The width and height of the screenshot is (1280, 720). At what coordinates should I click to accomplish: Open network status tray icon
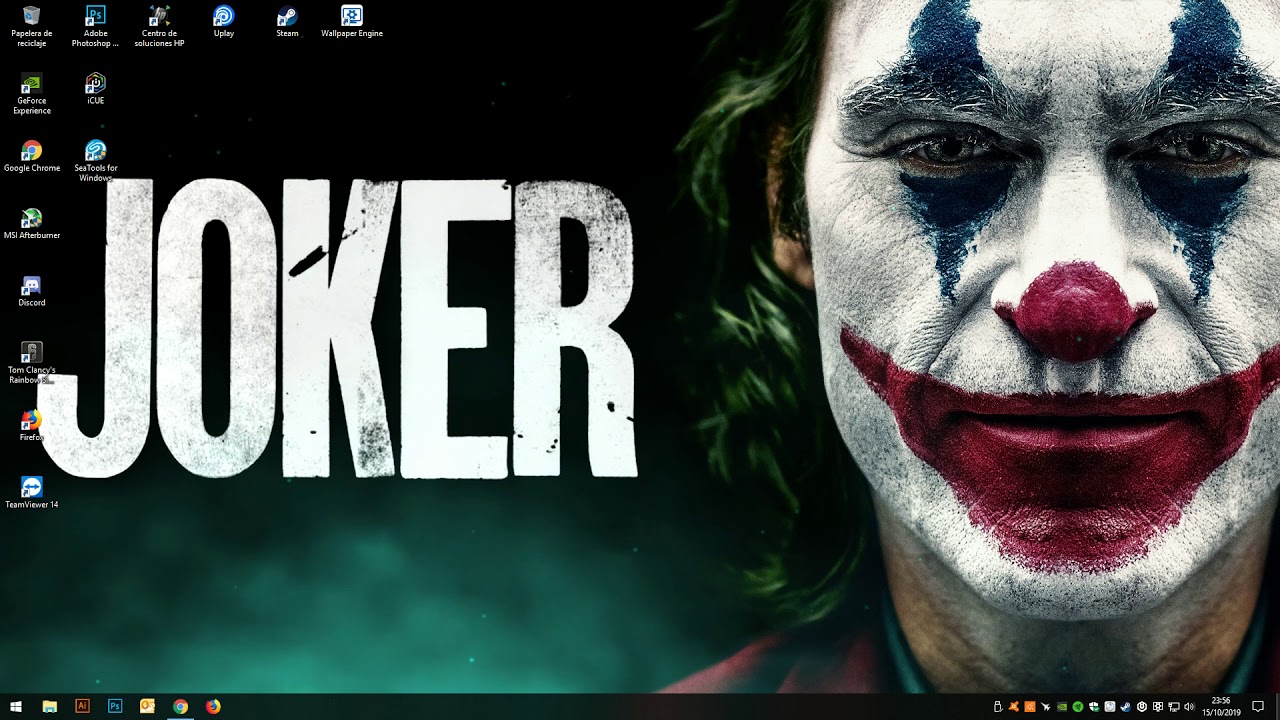coord(1174,707)
